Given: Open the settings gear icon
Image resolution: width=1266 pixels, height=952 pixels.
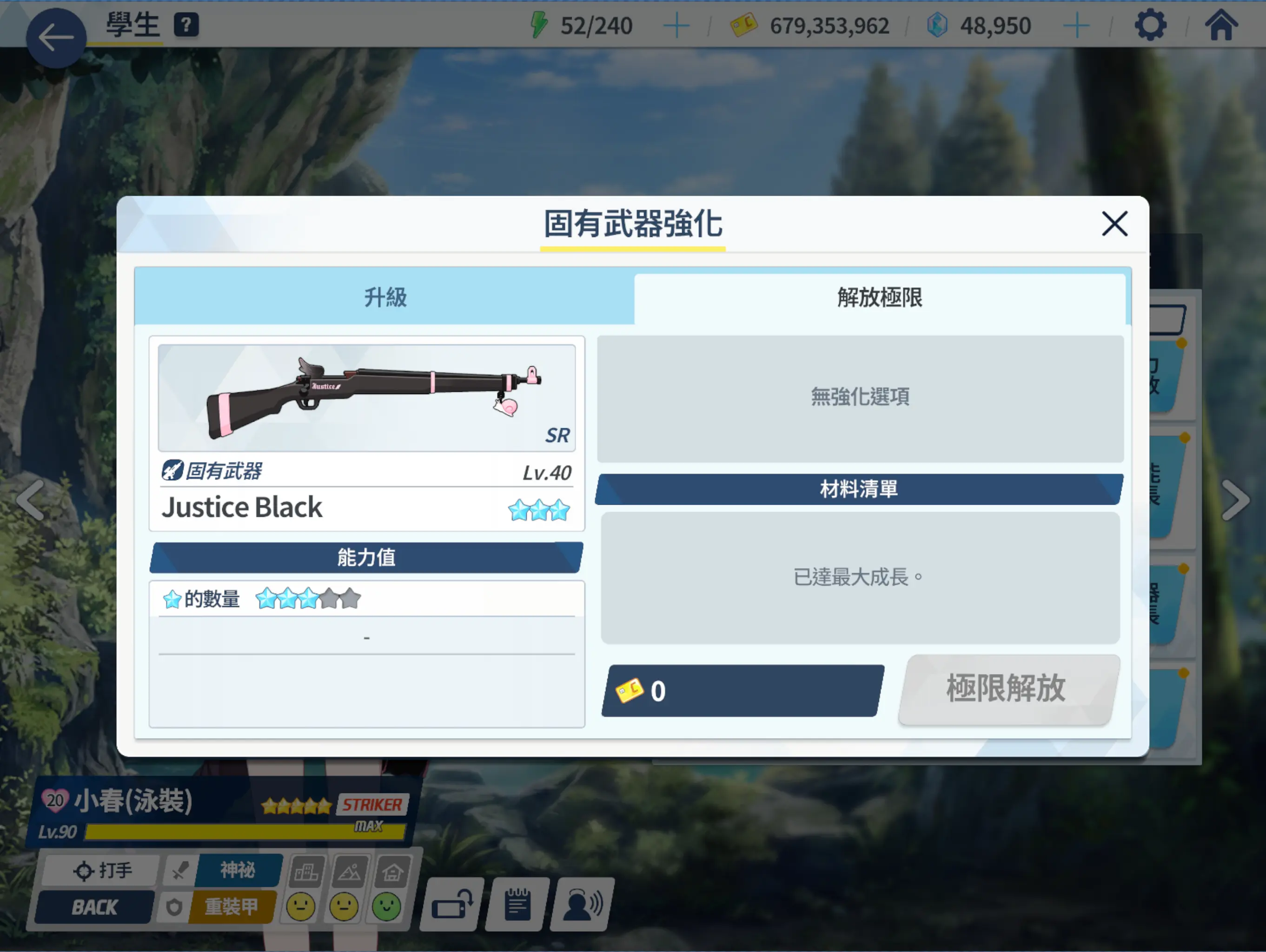Looking at the screenshot, I should point(1150,25).
